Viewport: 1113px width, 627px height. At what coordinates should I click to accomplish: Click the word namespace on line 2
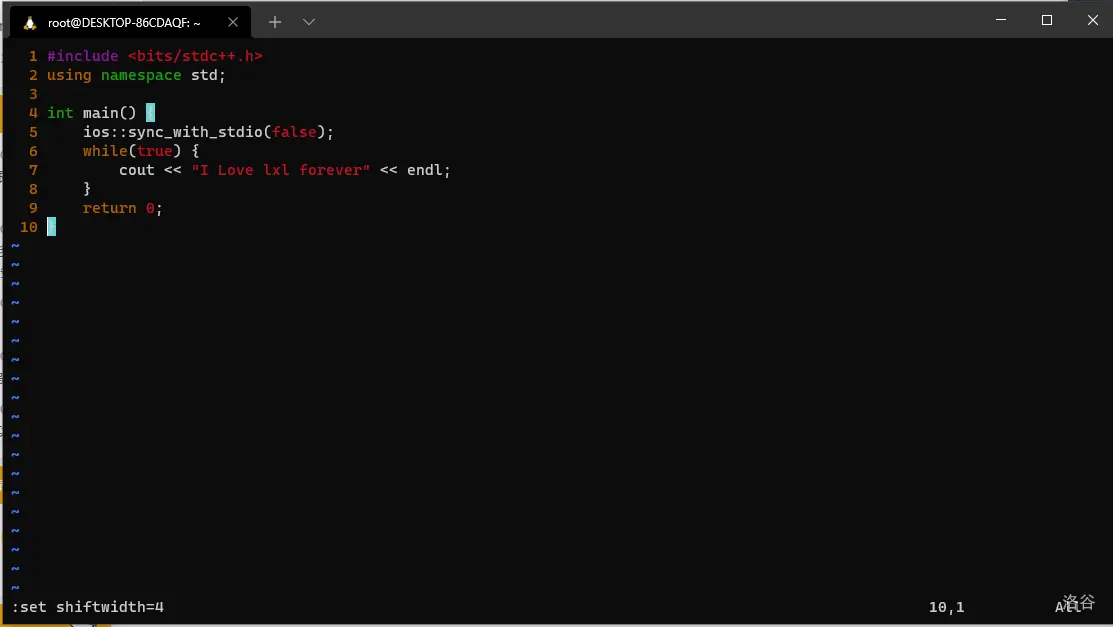tap(141, 75)
